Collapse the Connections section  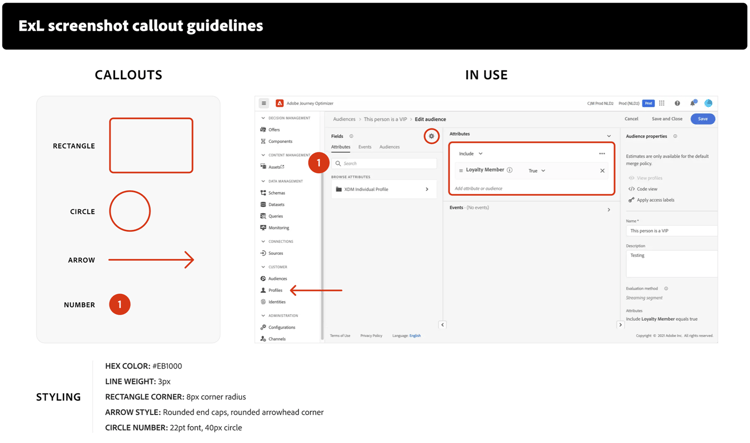coord(263,242)
